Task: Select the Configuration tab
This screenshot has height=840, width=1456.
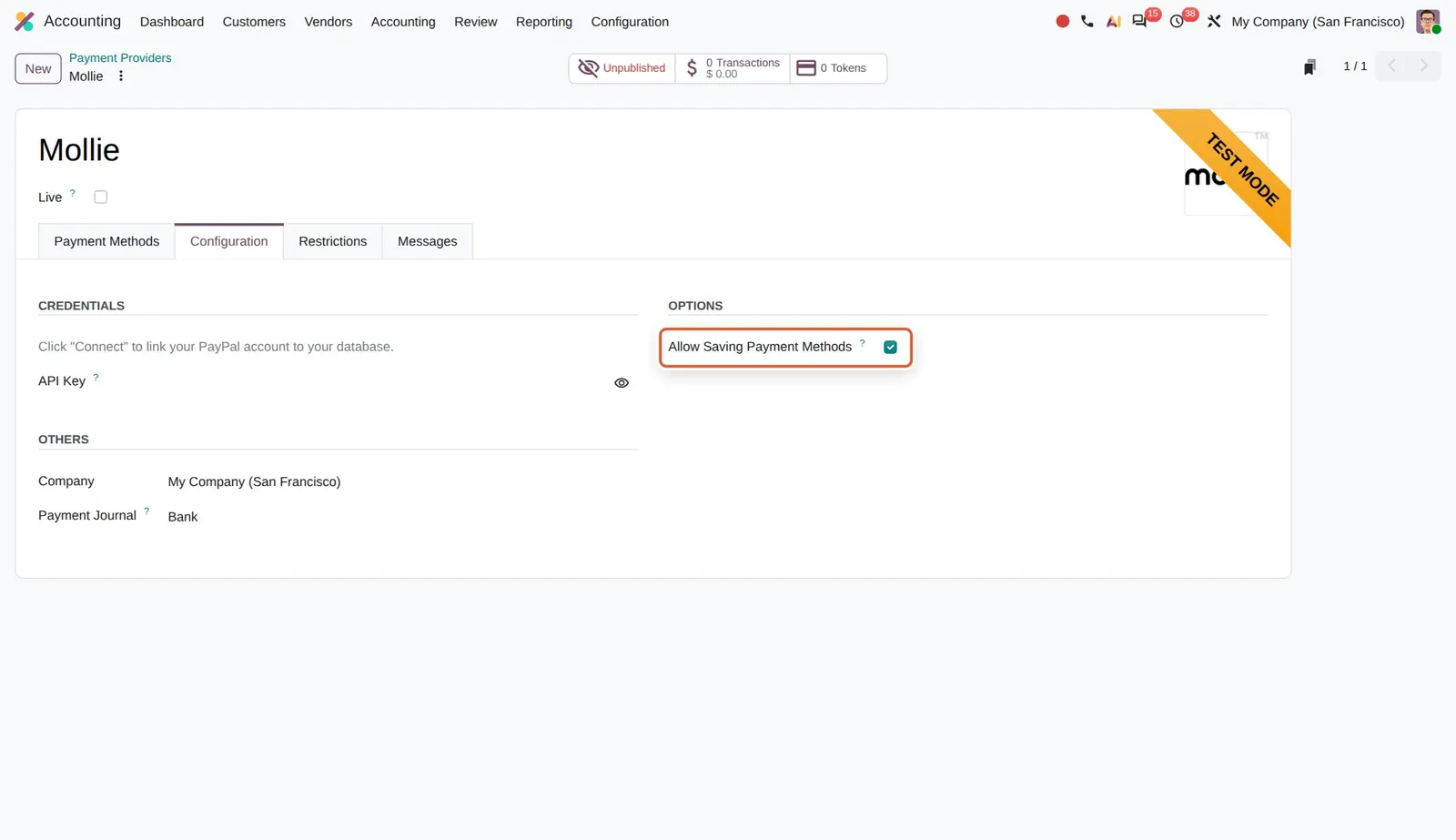Action: (x=229, y=241)
